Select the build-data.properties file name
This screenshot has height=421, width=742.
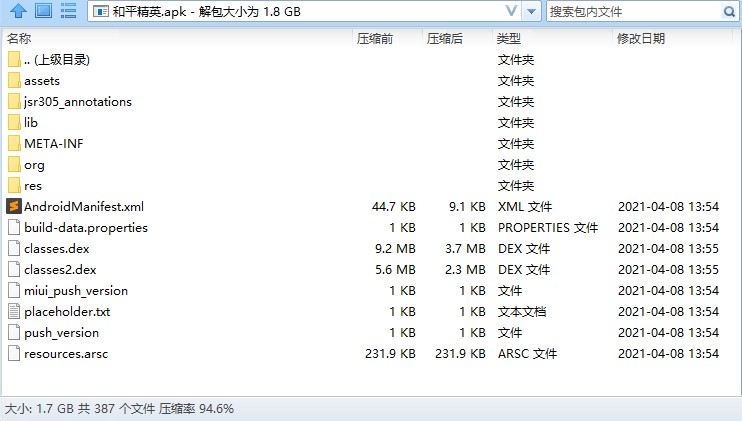click(86, 228)
